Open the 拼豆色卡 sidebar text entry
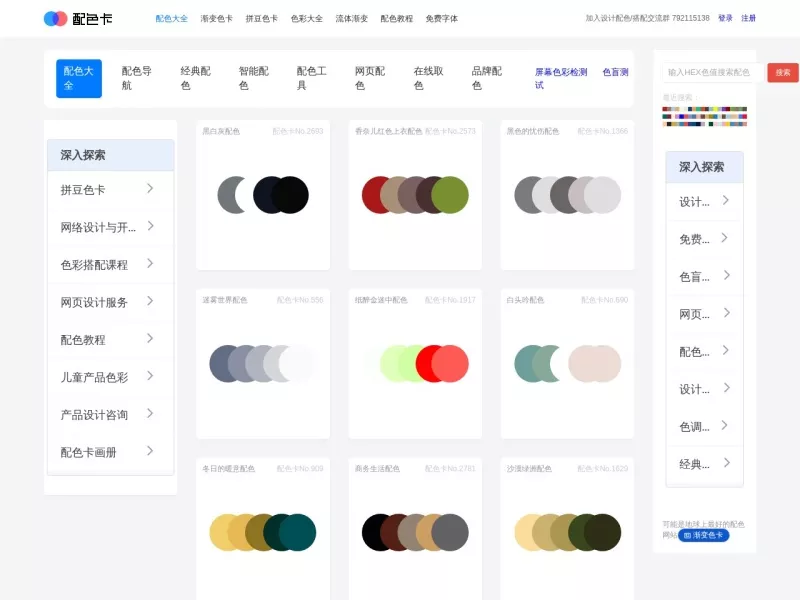The width and height of the screenshot is (800, 600). pyautogui.click(x=83, y=190)
